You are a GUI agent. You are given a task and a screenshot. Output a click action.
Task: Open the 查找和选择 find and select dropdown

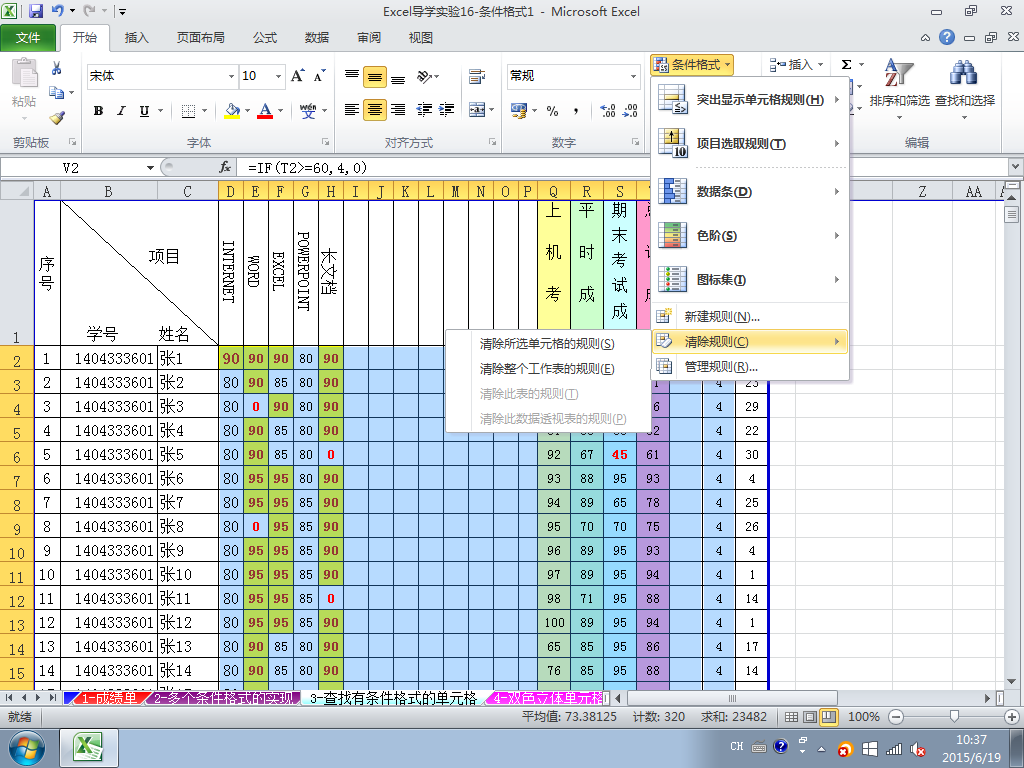click(965, 89)
